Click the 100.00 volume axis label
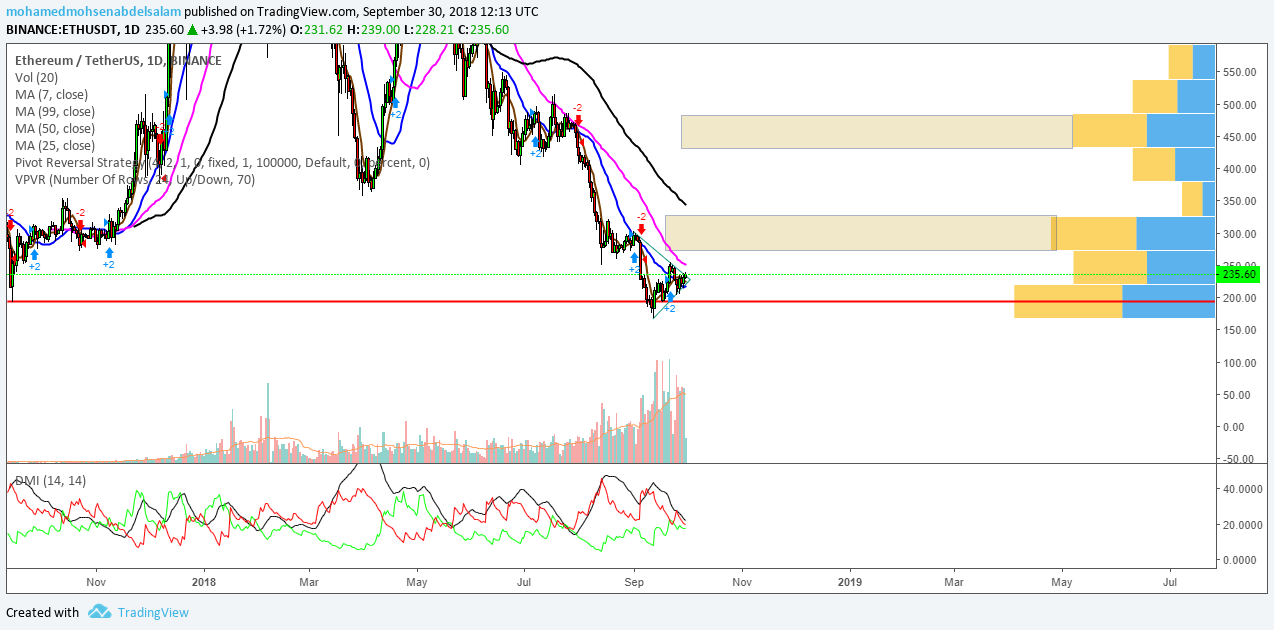 coord(1239,363)
